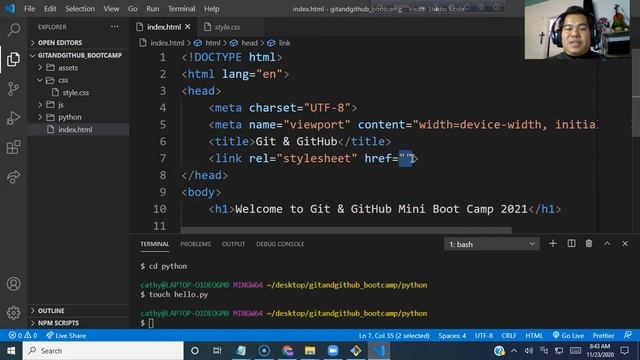640x360 pixels.
Task: Close the terminal panel
Action: coord(625,244)
